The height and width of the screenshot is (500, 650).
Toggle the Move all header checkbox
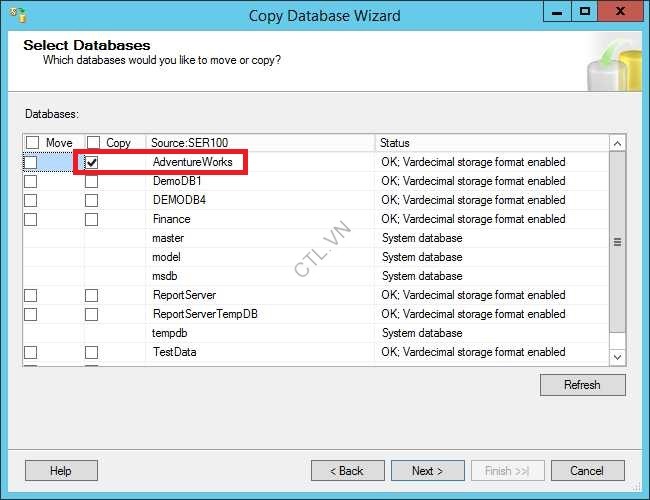click(x=33, y=143)
